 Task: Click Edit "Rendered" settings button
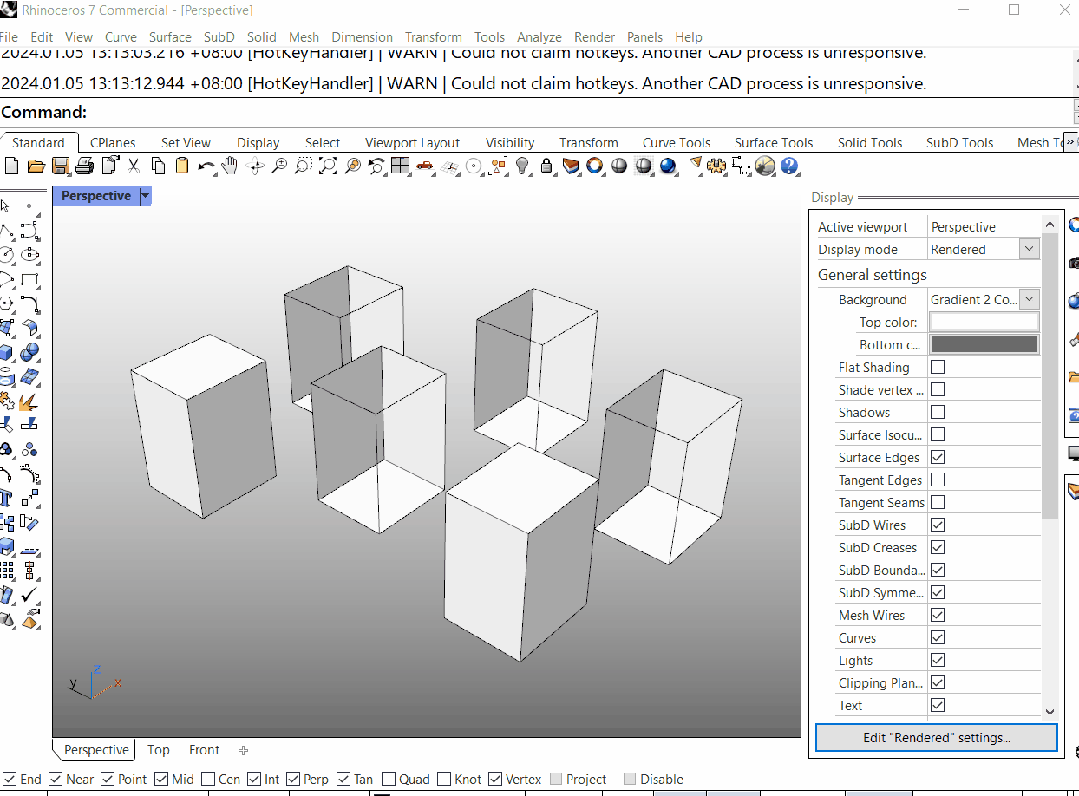coord(936,738)
